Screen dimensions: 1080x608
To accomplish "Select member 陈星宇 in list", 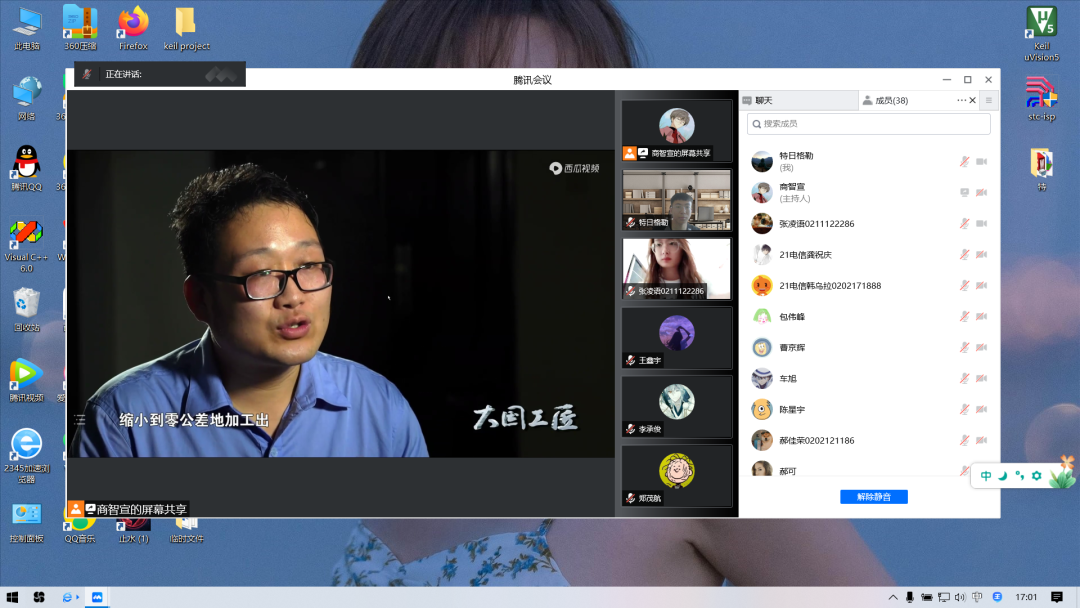I will pos(869,409).
